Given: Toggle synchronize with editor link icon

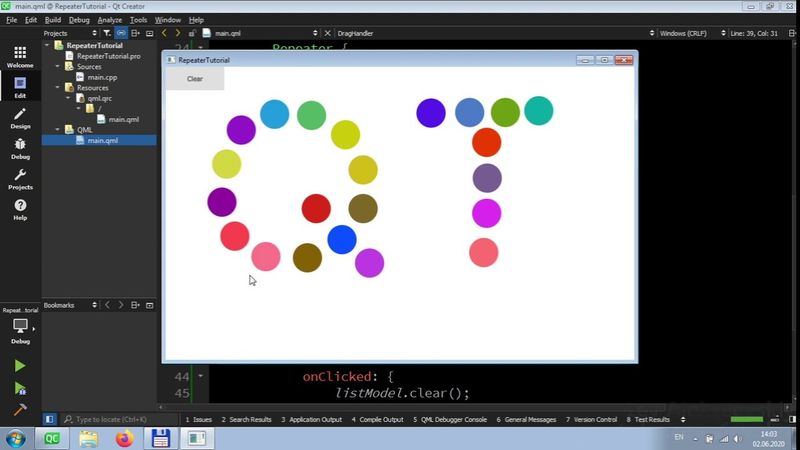Looking at the screenshot, I should point(121,33).
